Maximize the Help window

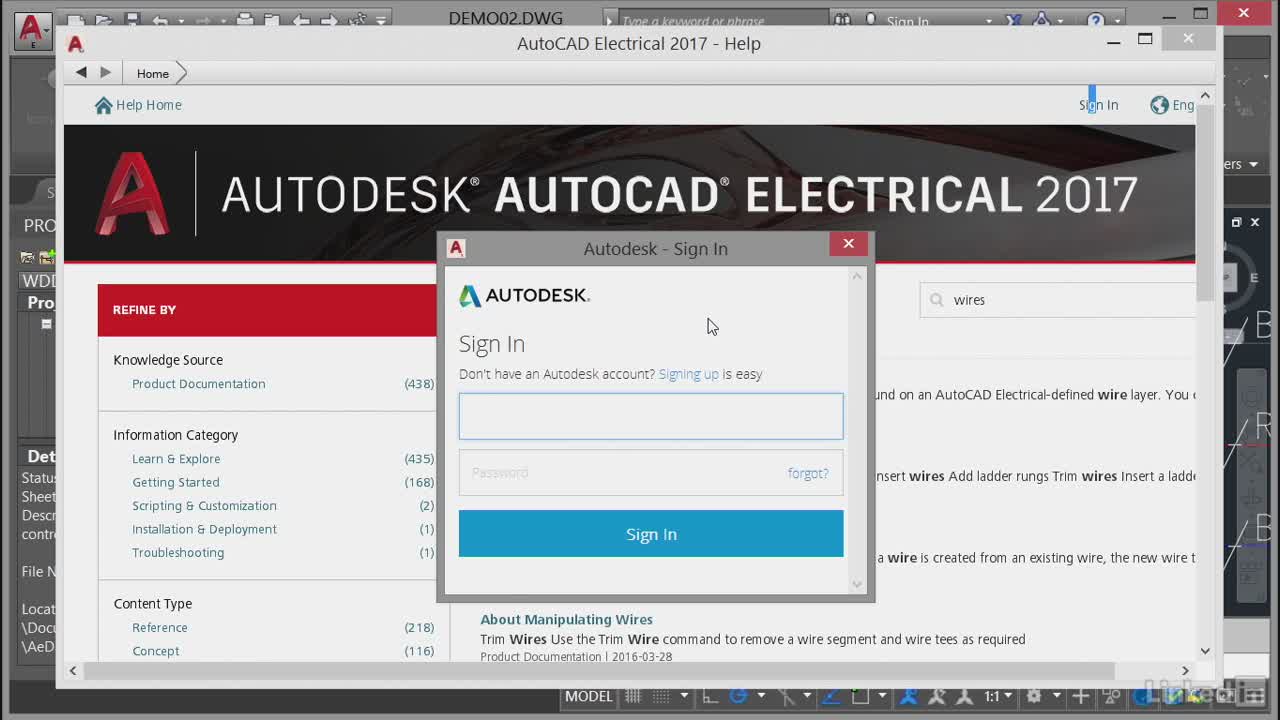click(x=1145, y=39)
